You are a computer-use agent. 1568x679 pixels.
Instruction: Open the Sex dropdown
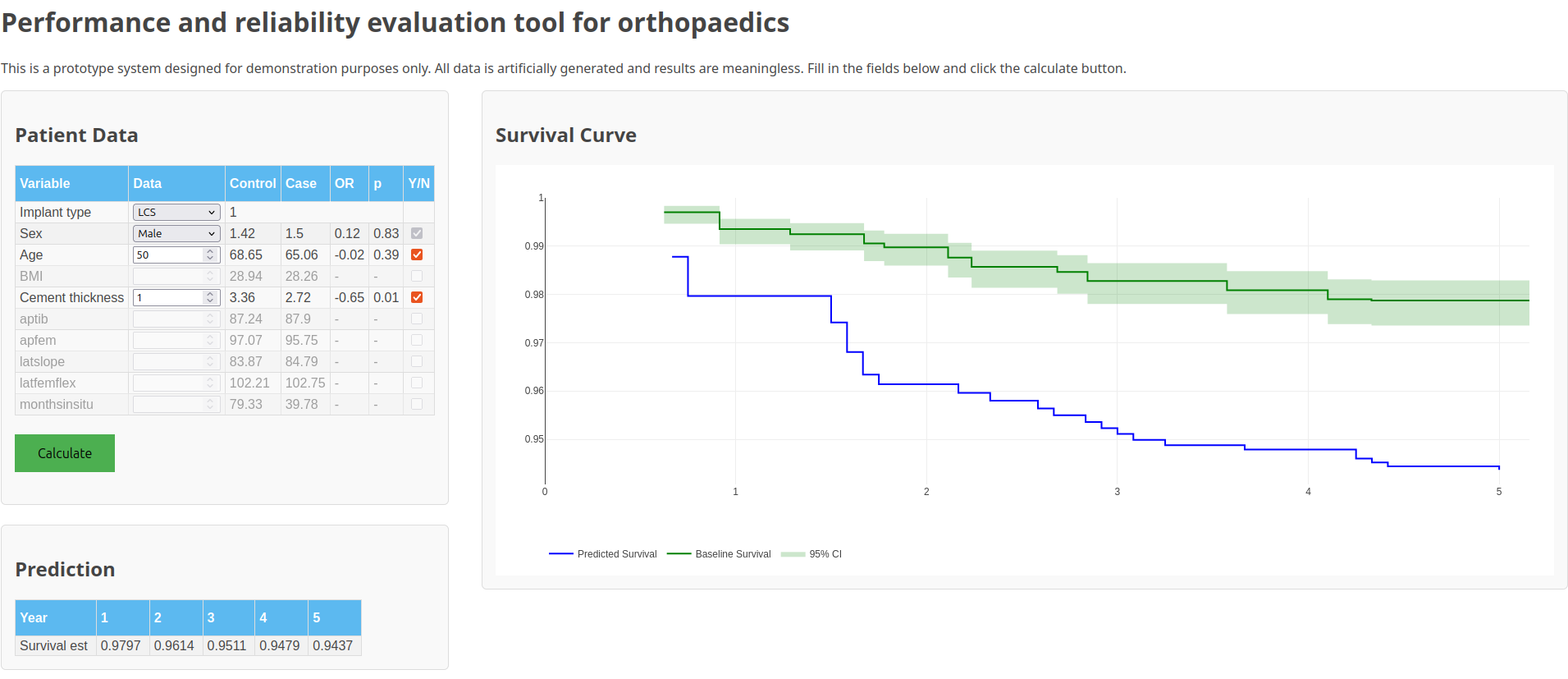(176, 233)
